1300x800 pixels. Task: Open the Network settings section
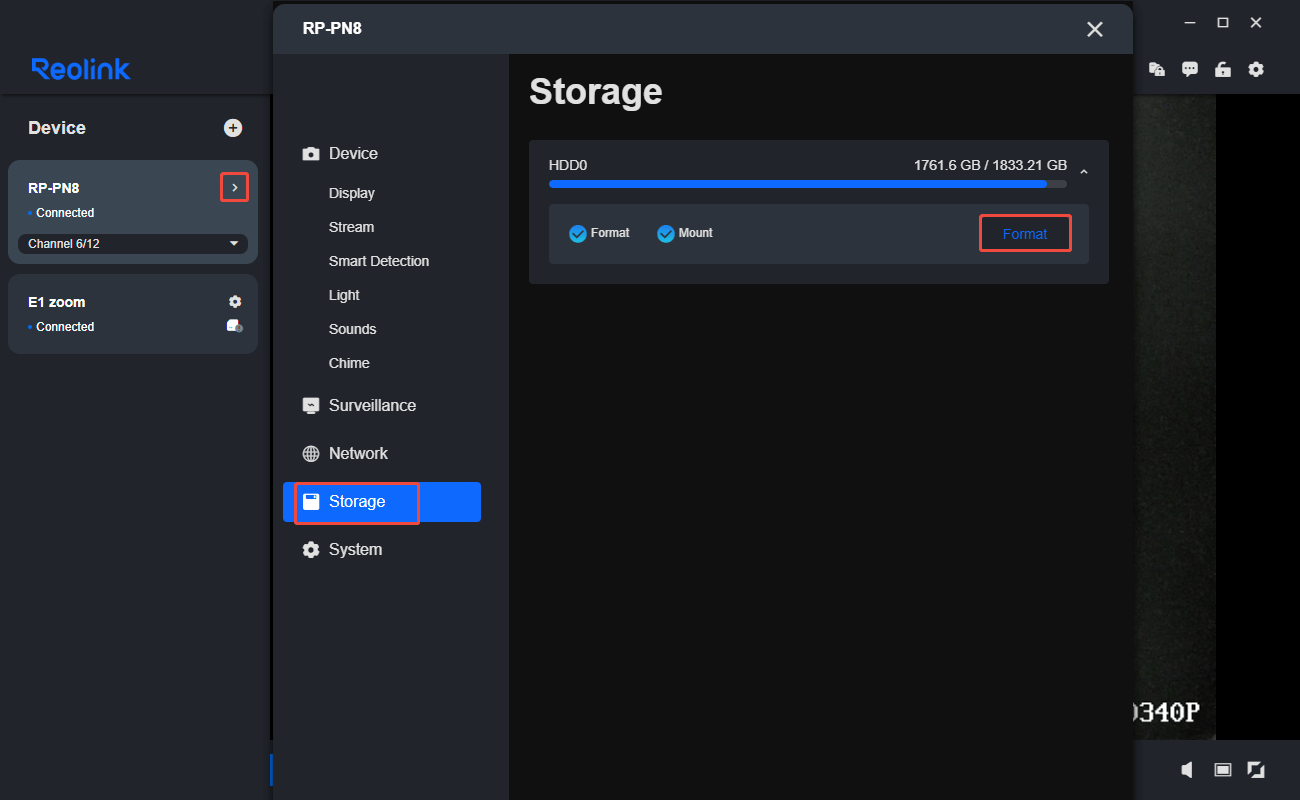pyautogui.click(x=357, y=454)
